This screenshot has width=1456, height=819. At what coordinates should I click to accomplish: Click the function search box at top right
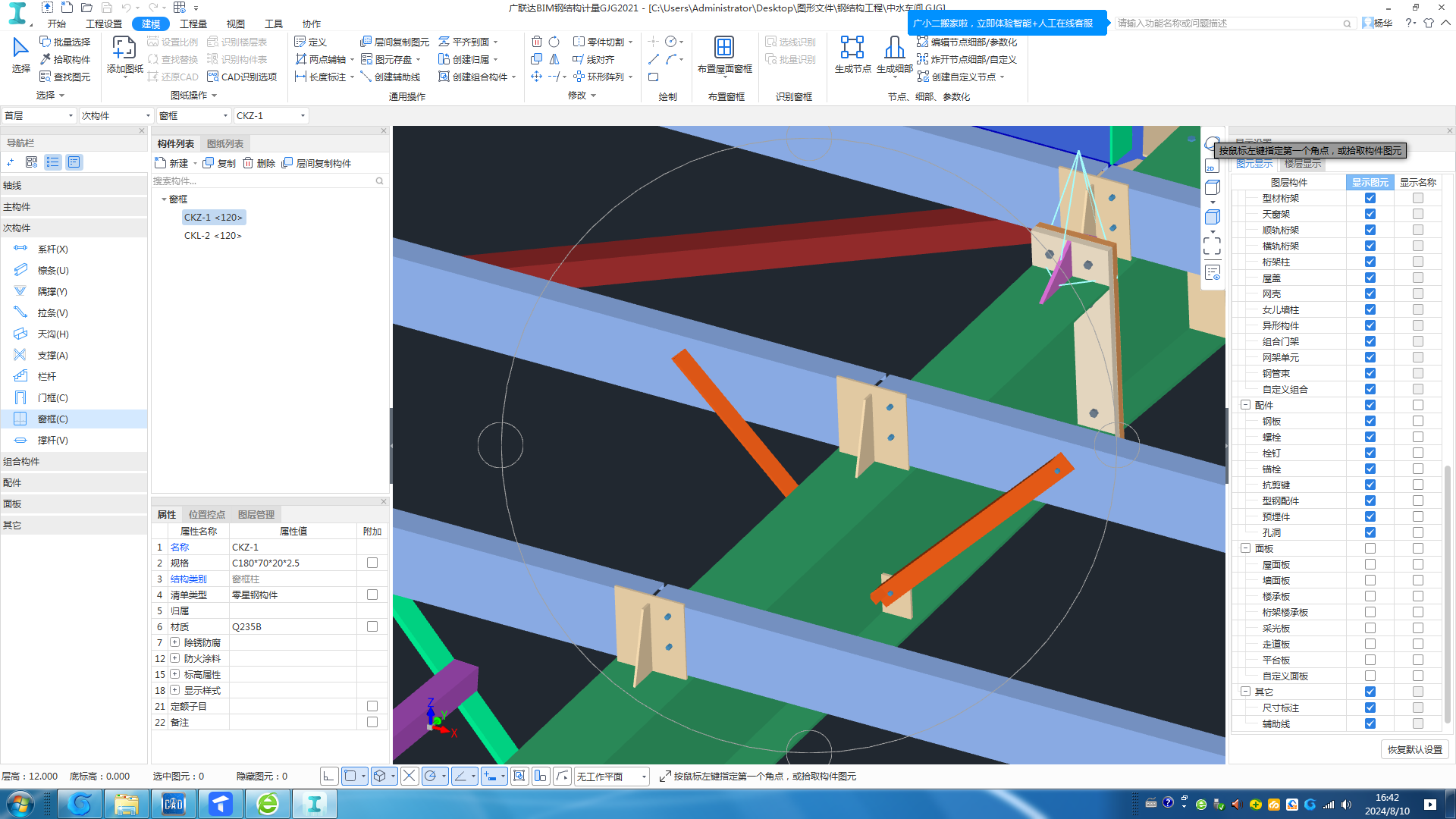click(1234, 24)
